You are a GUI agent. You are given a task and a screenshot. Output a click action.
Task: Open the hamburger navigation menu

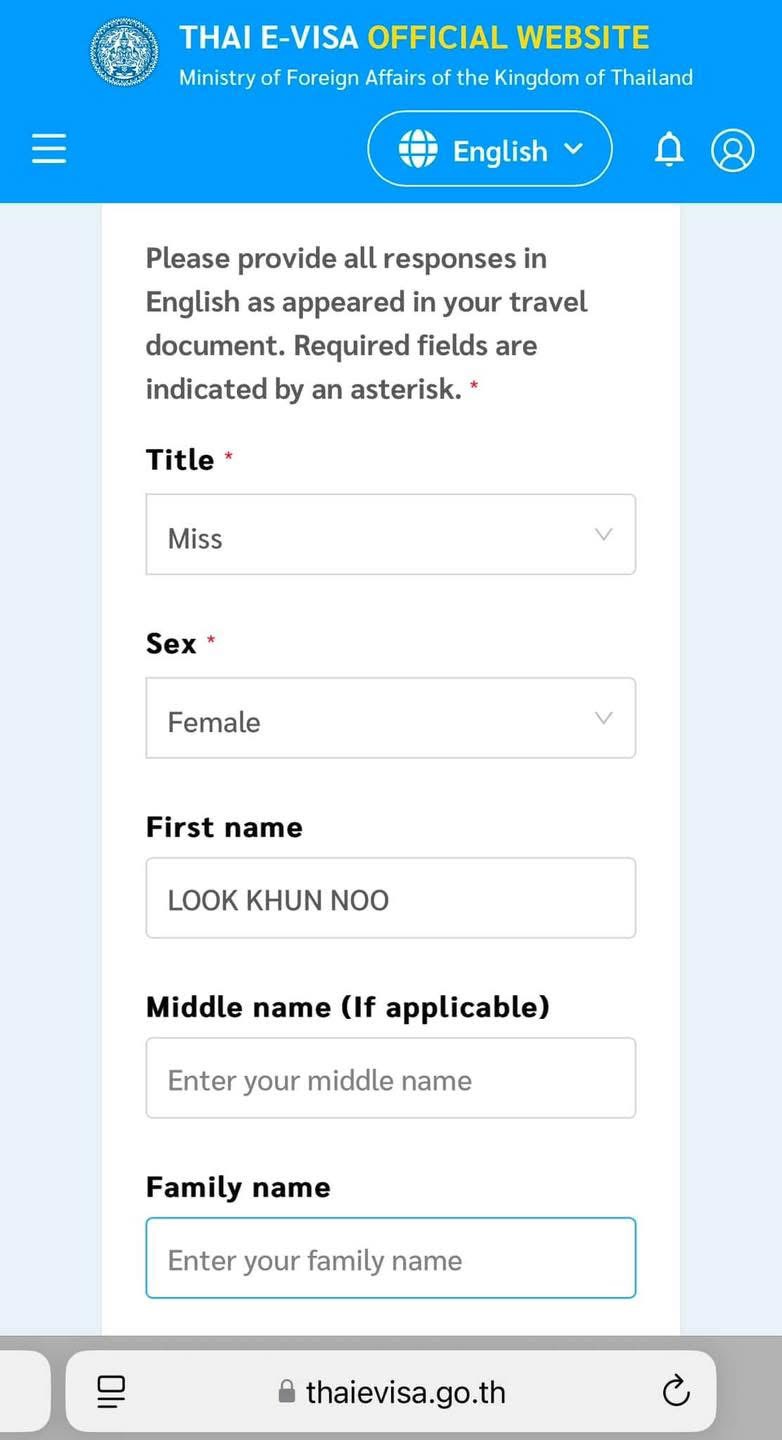pos(49,150)
